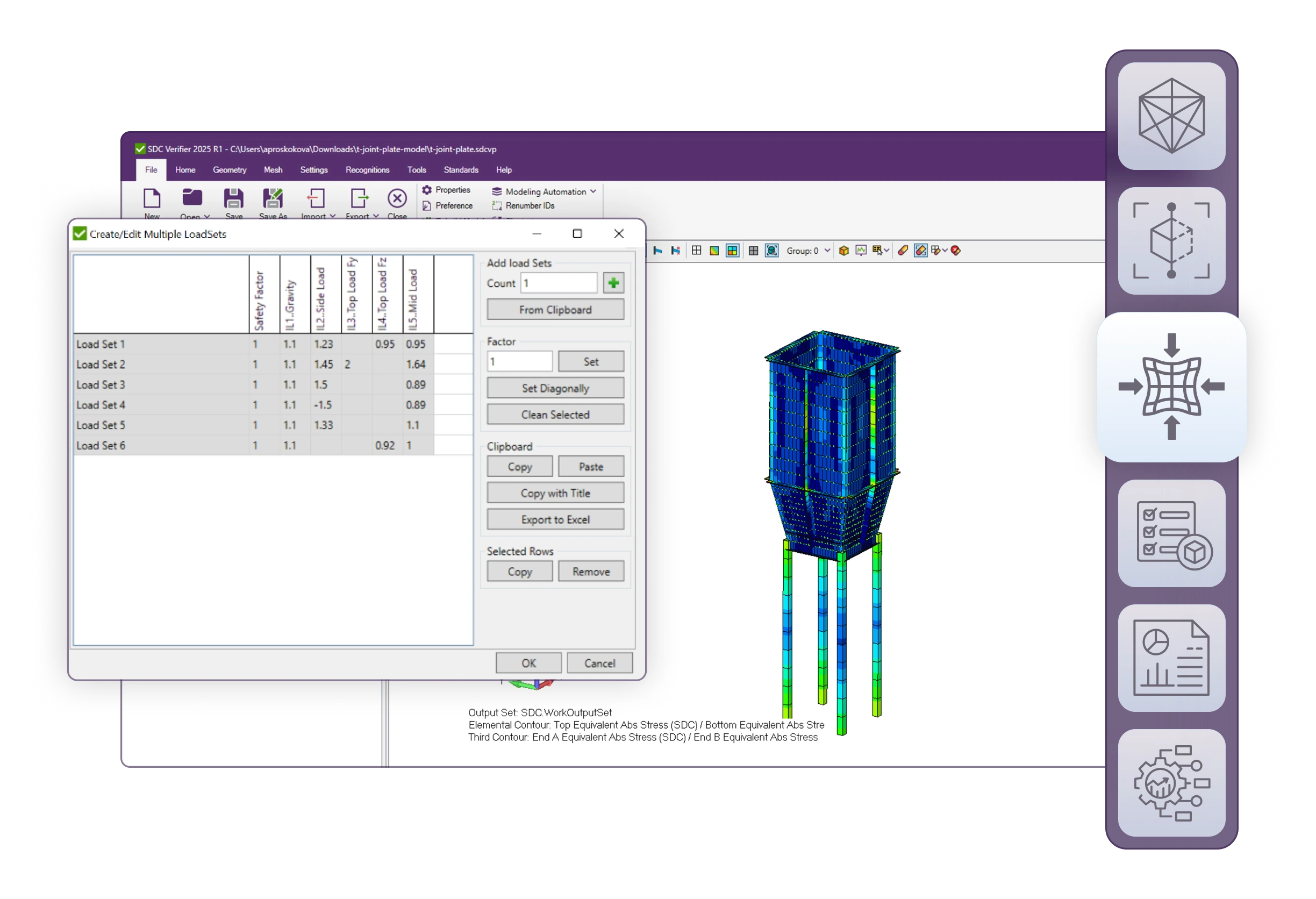Close the model with the Close circle icon
The image size is (1316, 899).
[x=397, y=198]
